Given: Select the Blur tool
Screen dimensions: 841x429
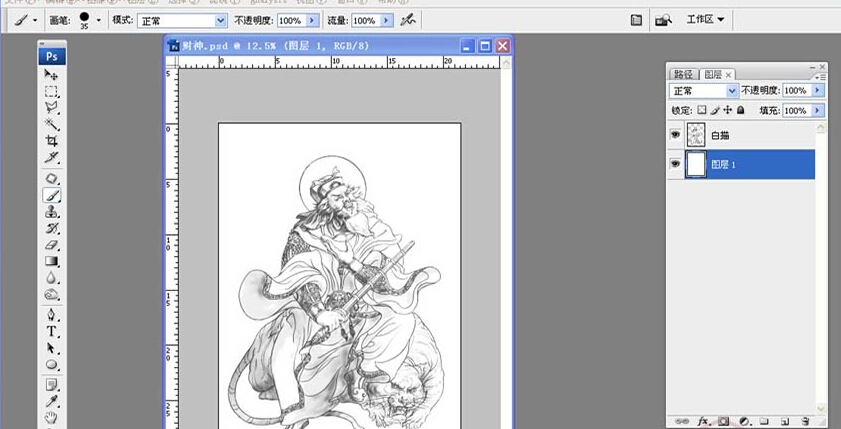Looking at the screenshot, I should 51,278.
